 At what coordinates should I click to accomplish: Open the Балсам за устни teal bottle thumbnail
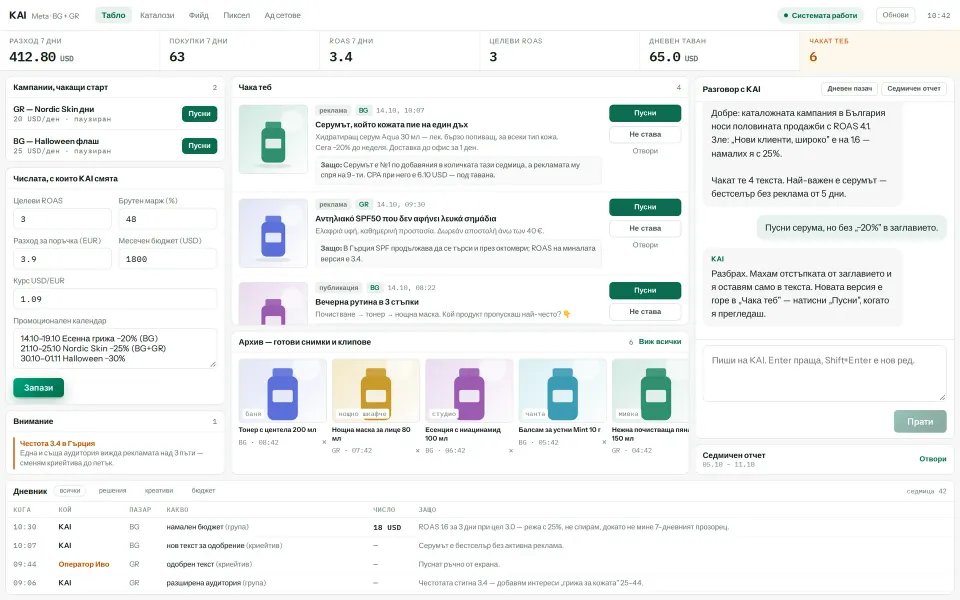pyautogui.click(x=562, y=391)
